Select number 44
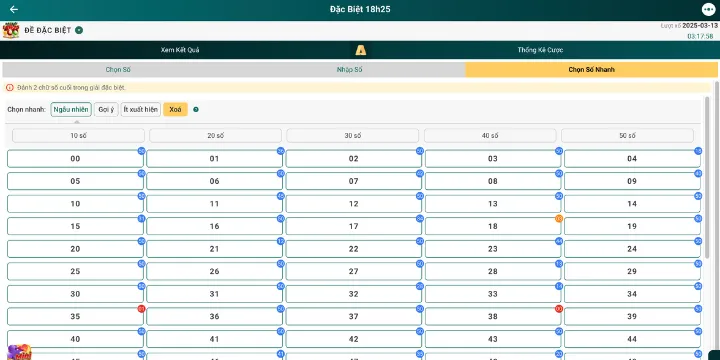 tap(632, 339)
